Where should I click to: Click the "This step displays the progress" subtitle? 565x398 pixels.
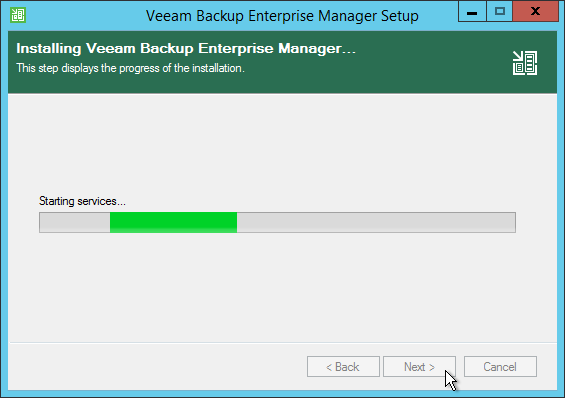click(130, 68)
